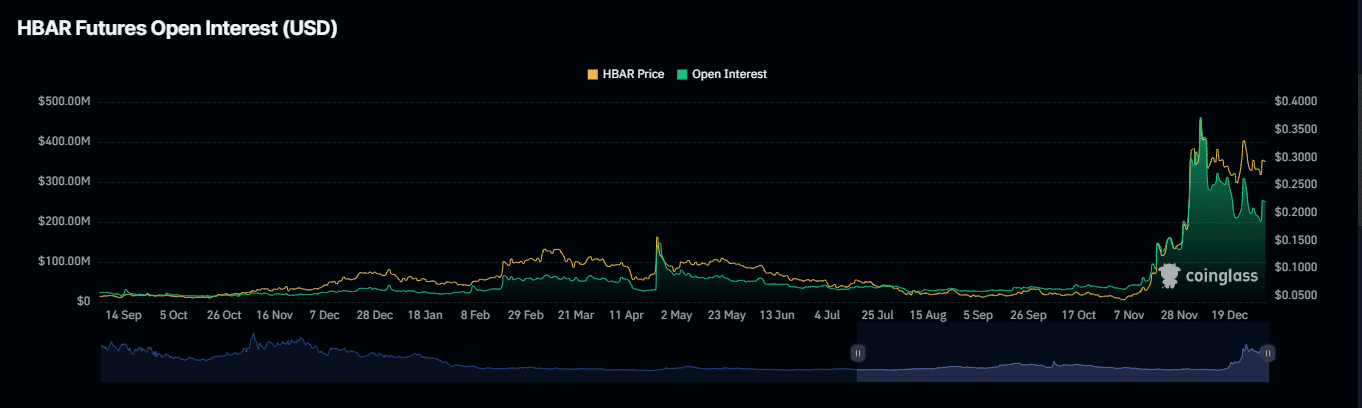Hide the Open Interest series via legend text
The height and width of the screenshot is (408, 1362).
point(729,74)
